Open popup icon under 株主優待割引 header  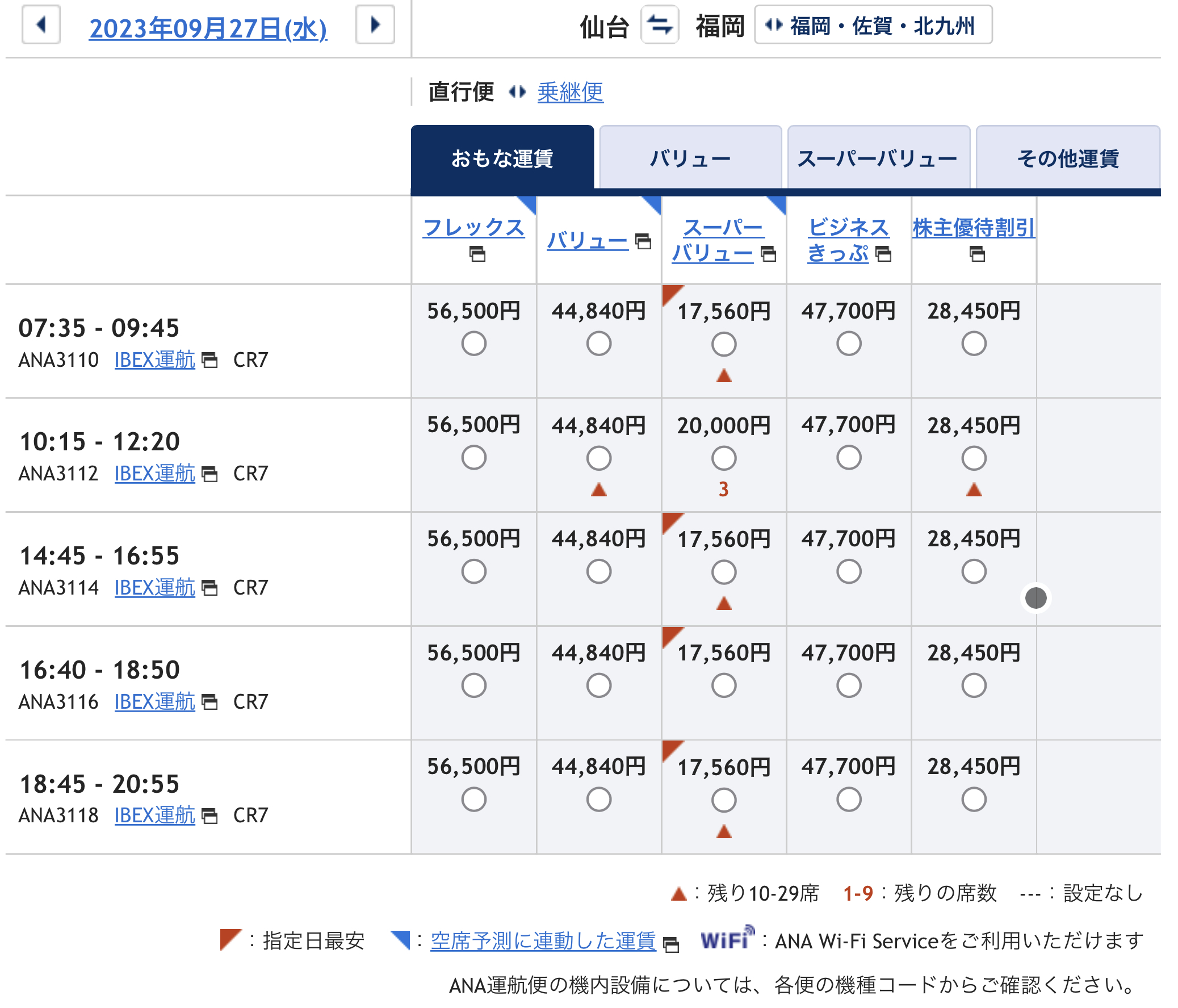977,254
